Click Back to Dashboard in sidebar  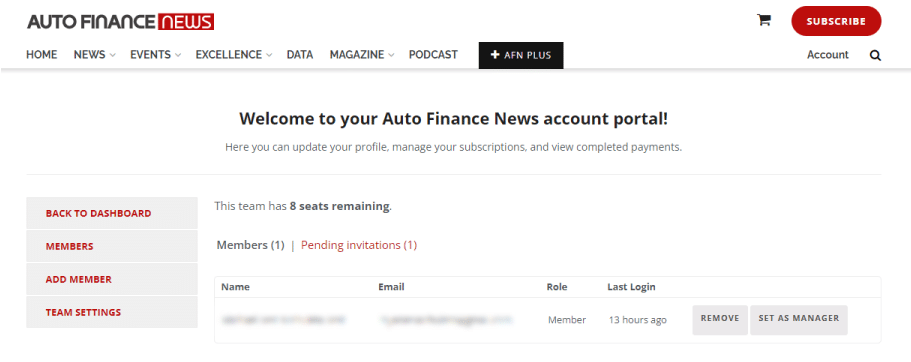pos(112,213)
